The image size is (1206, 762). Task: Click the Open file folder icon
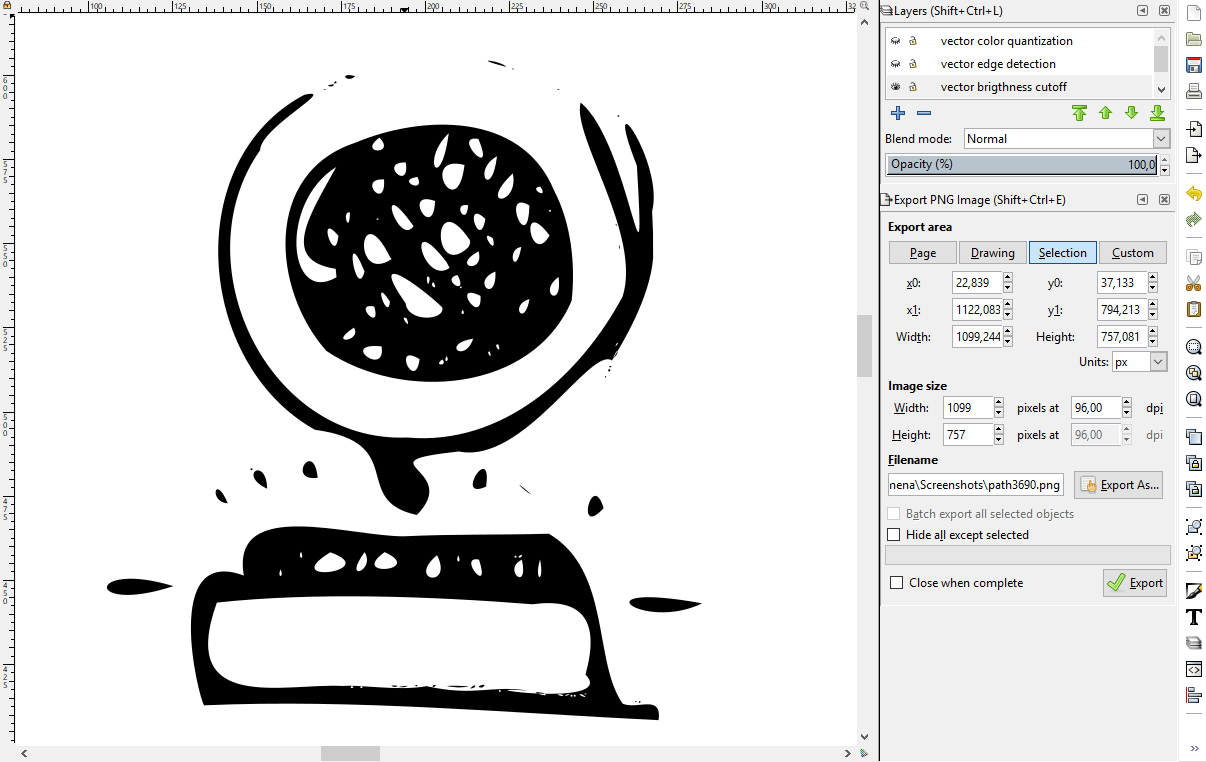tap(1193, 39)
